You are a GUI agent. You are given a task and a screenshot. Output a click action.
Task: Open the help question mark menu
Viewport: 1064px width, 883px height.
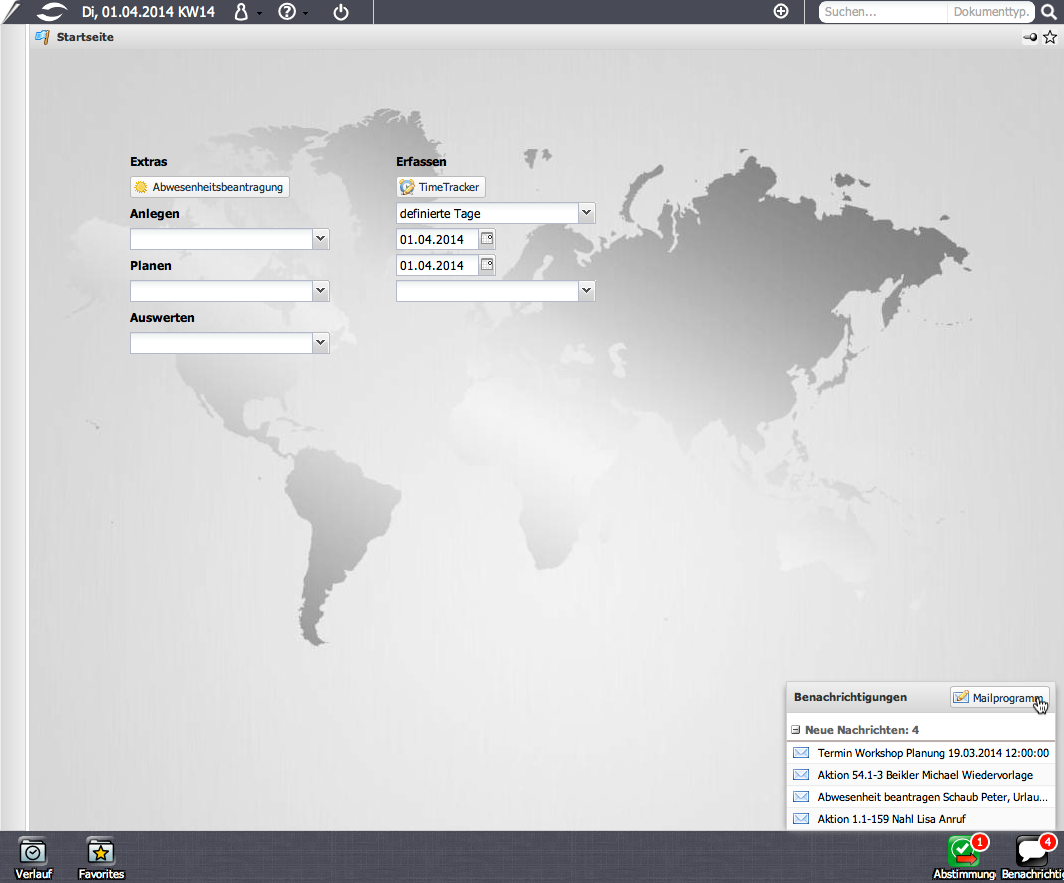287,12
